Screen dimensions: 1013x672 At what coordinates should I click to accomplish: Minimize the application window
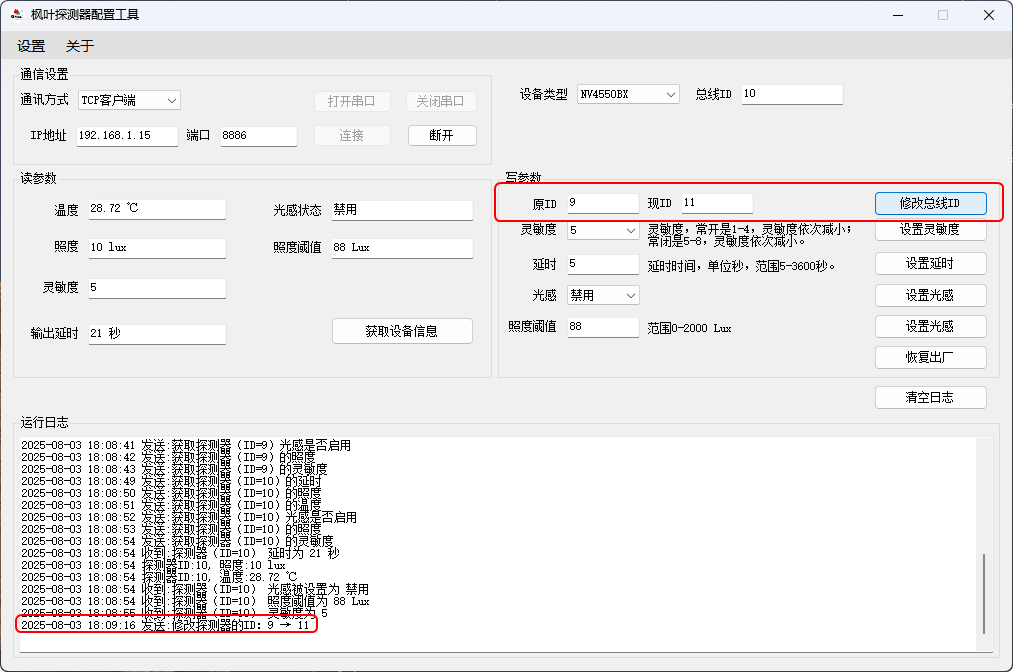click(898, 15)
